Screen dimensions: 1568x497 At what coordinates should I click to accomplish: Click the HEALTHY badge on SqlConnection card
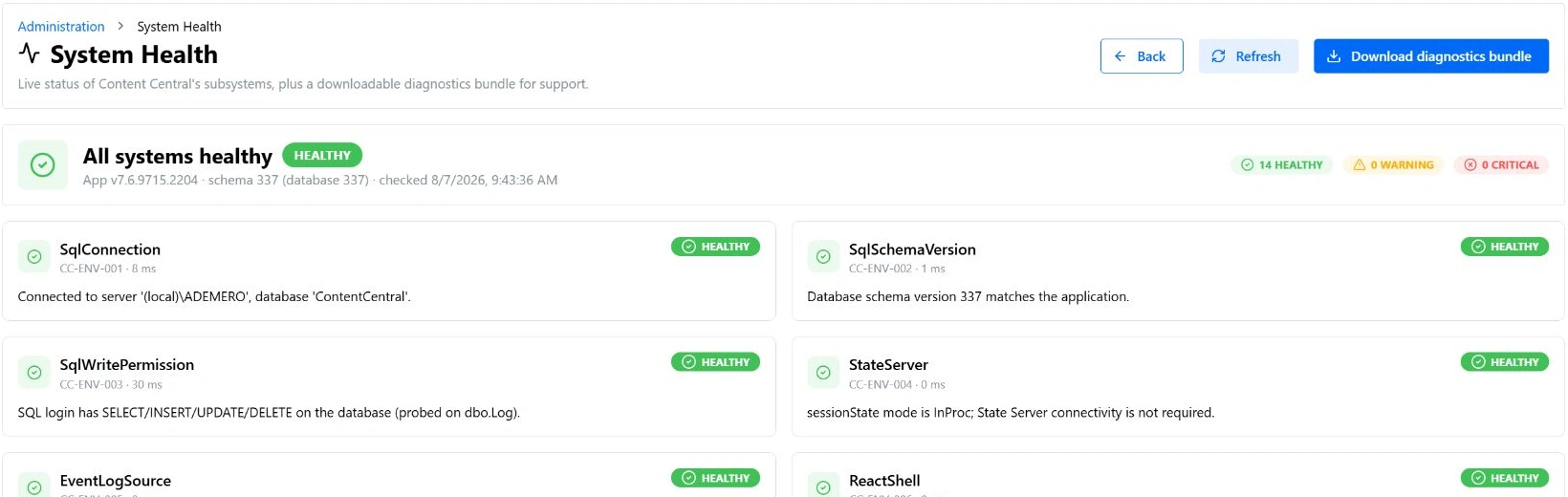click(715, 247)
